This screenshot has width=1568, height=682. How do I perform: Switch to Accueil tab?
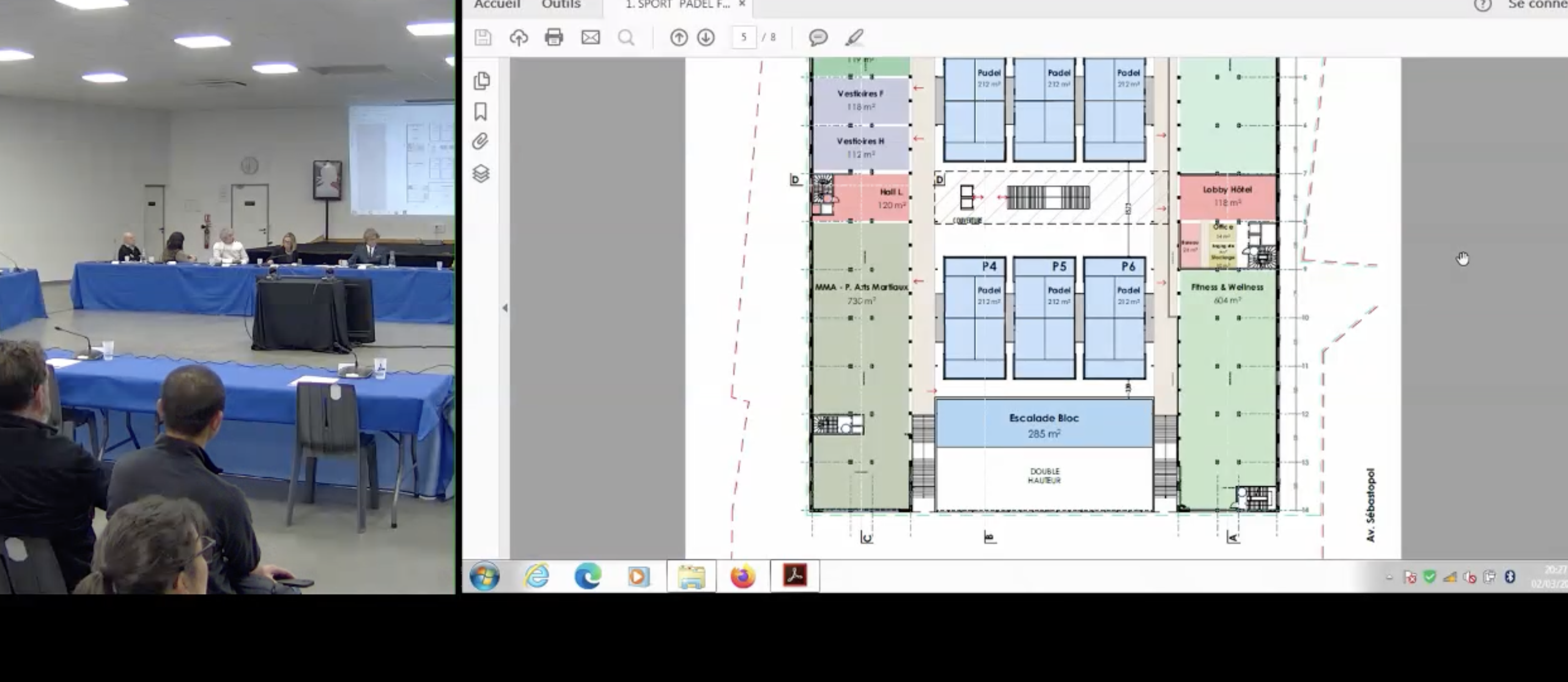[497, 5]
